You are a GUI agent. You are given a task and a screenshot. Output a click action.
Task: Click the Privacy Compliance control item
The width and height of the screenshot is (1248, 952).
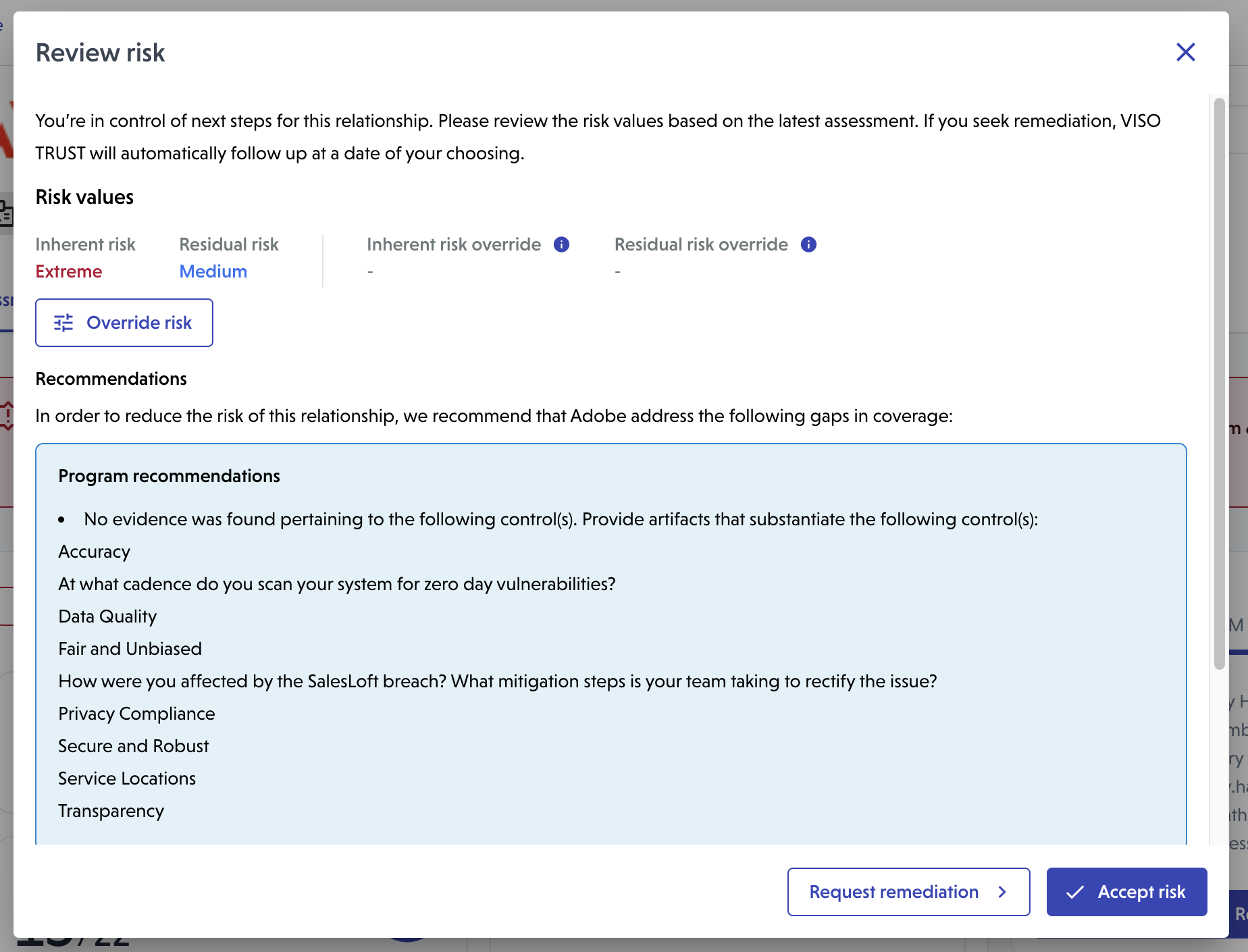pos(136,714)
